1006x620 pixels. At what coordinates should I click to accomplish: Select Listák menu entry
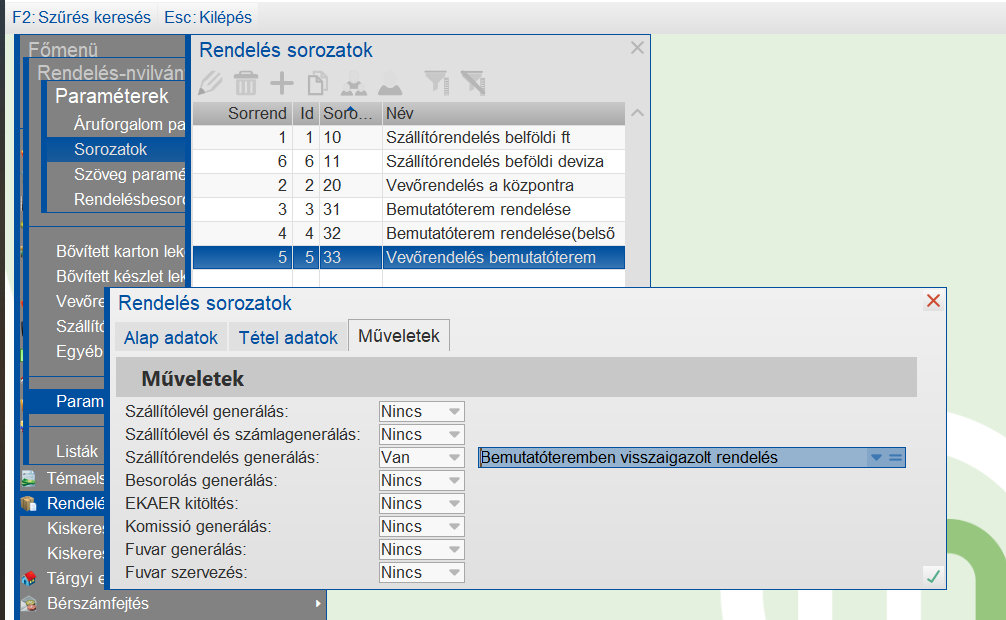[x=77, y=451]
